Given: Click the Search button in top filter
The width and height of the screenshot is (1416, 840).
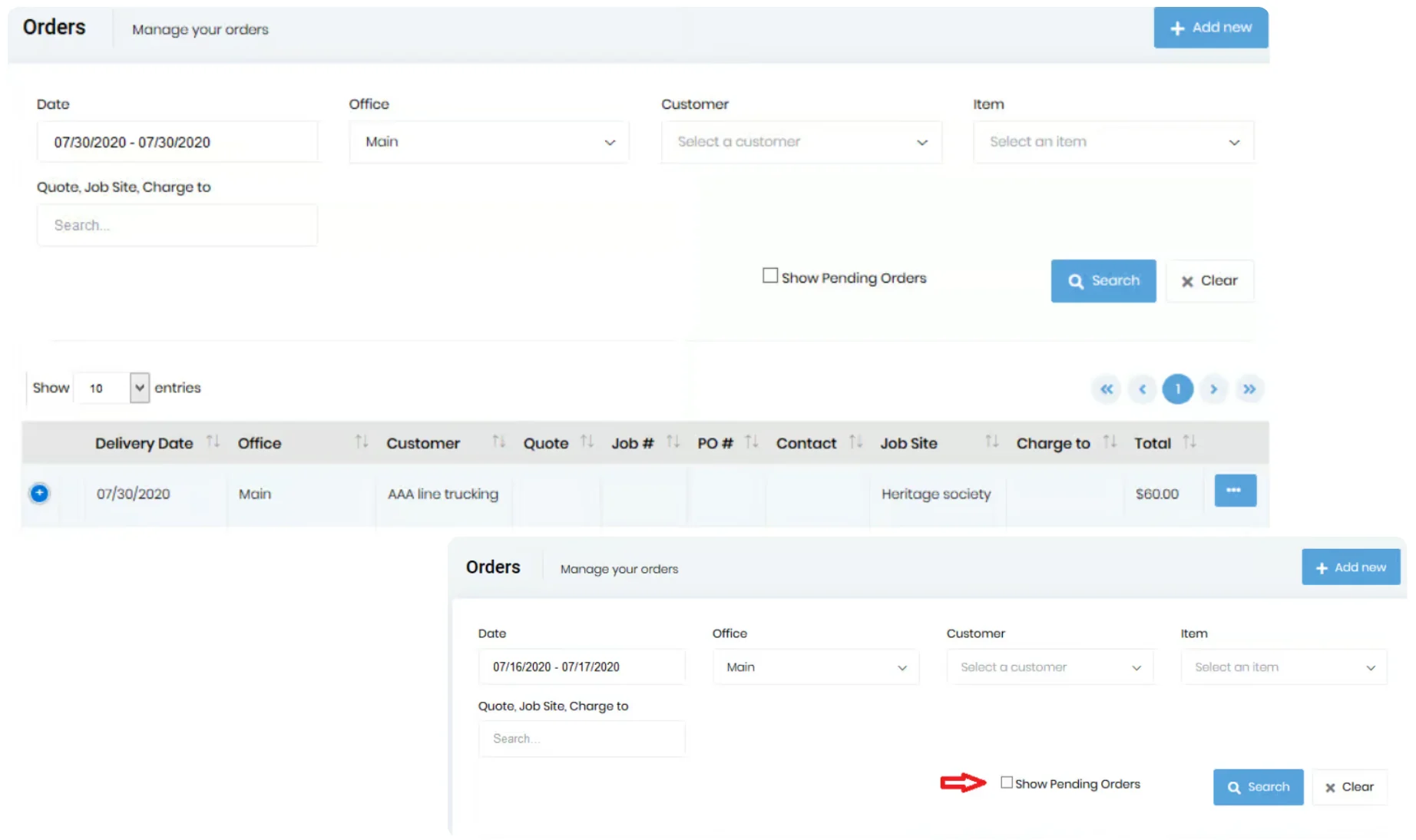Looking at the screenshot, I should (x=1103, y=280).
